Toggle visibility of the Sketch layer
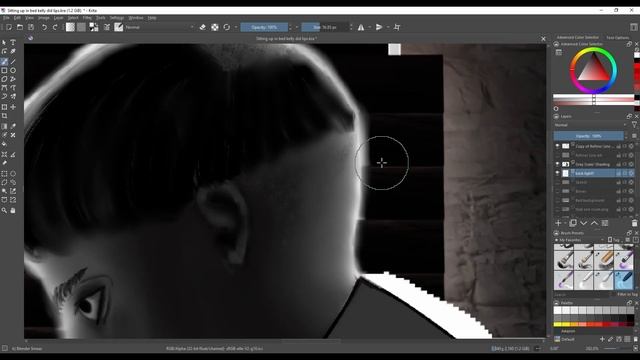The height and width of the screenshot is (360, 640). pyautogui.click(x=557, y=182)
